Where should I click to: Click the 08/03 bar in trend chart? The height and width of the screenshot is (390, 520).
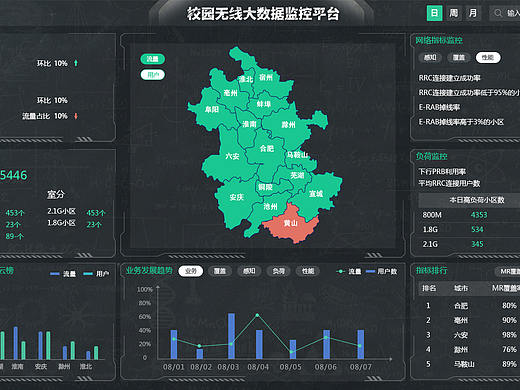(231, 336)
